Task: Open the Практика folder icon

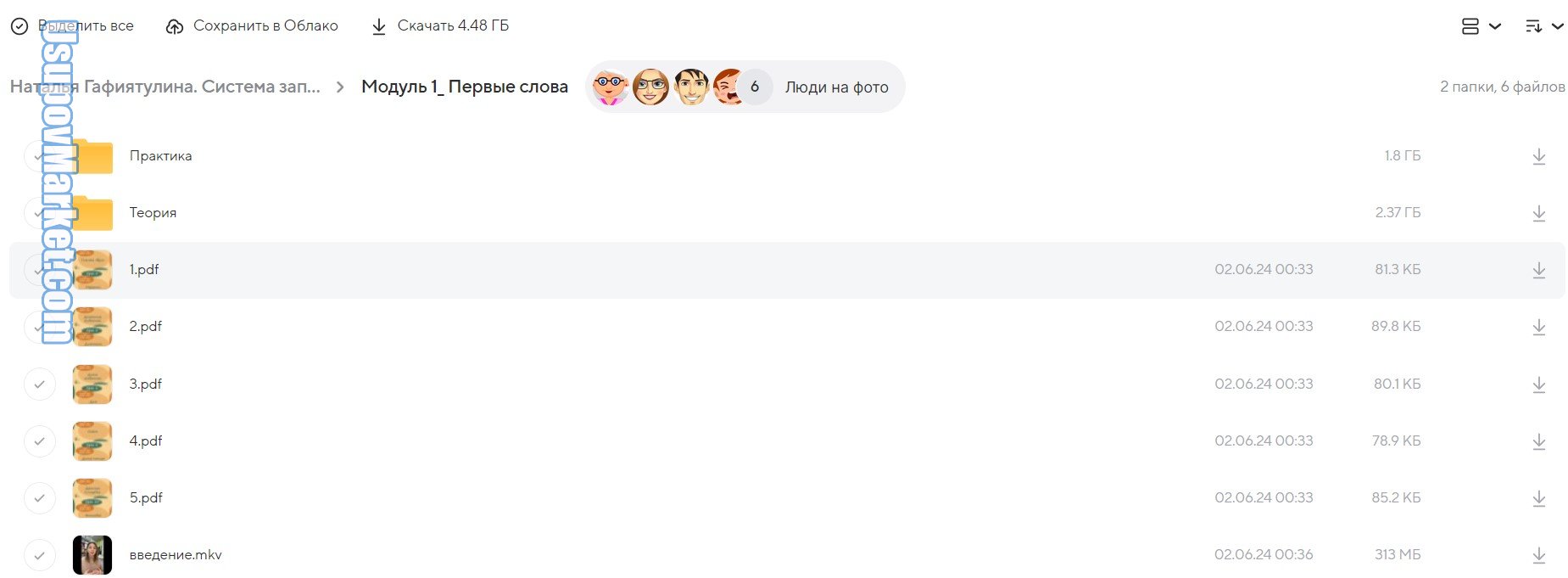Action: (x=92, y=156)
